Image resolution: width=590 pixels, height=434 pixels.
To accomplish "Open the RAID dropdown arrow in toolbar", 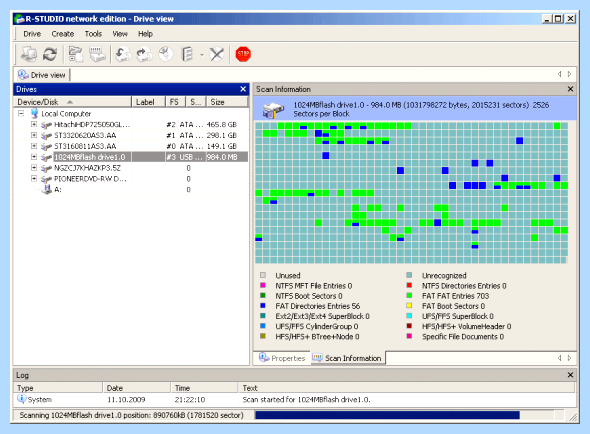I will click(x=202, y=55).
